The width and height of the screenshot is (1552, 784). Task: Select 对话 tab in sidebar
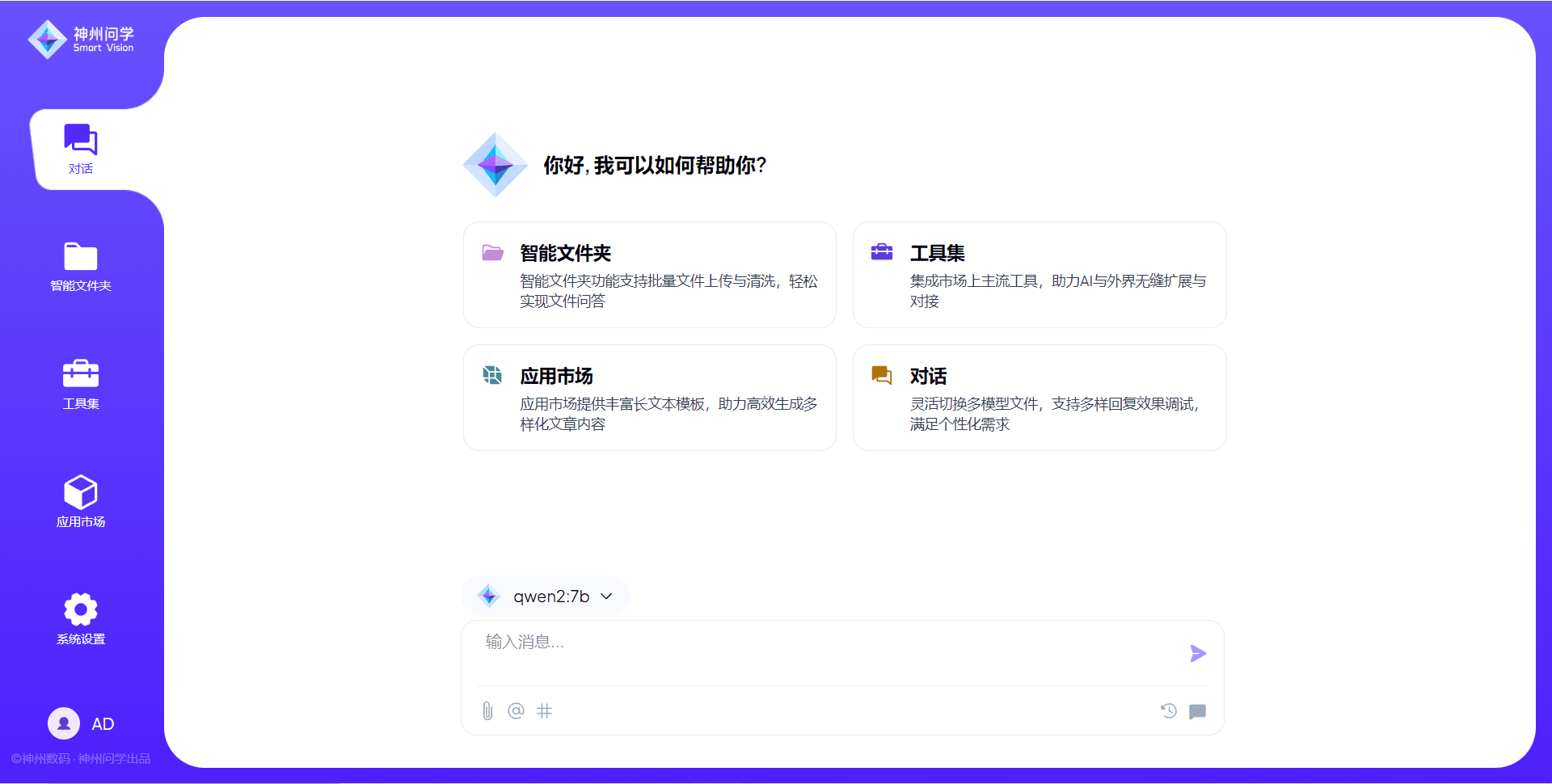[x=81, y=149]
